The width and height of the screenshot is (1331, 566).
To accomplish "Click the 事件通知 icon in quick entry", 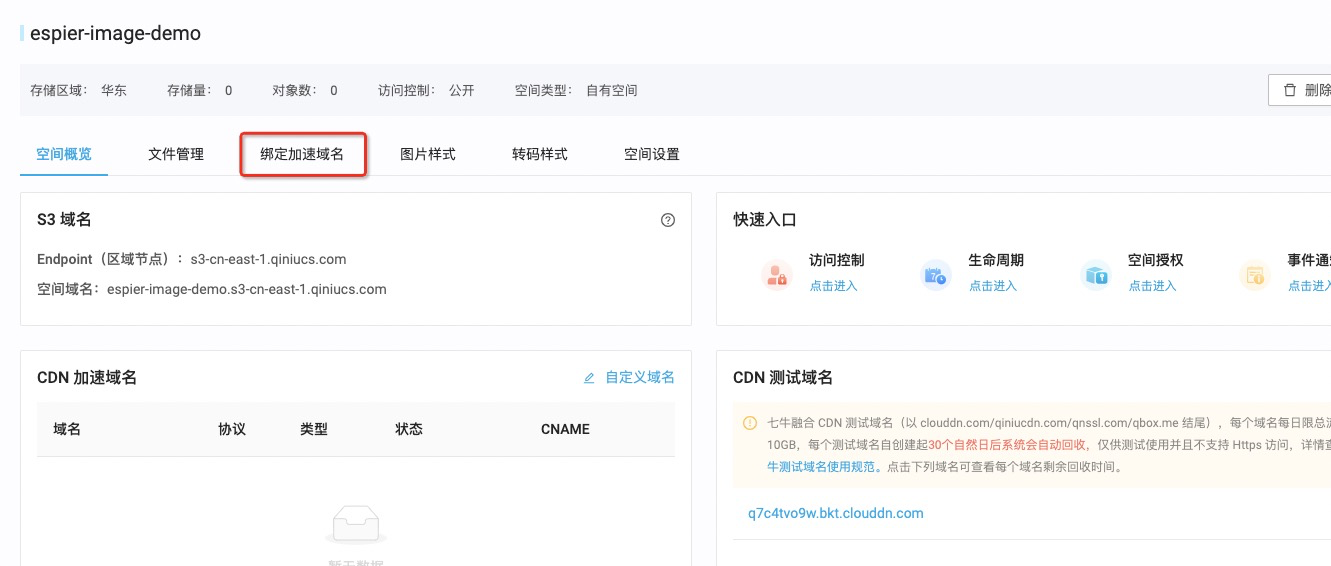I will pyautogui.click(x=1254, y=275).
